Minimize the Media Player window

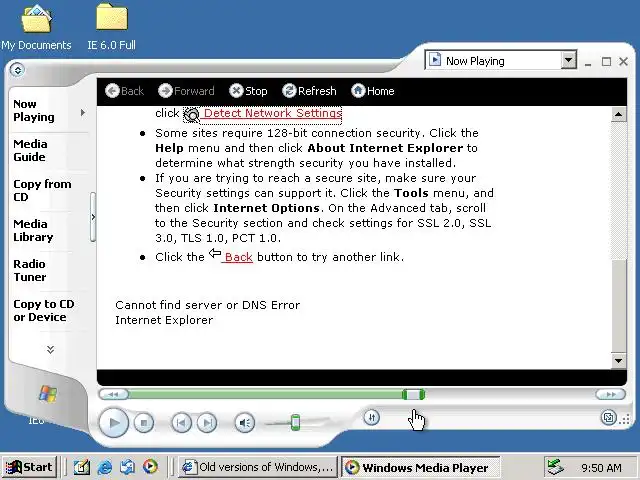(x=588, y=62)
